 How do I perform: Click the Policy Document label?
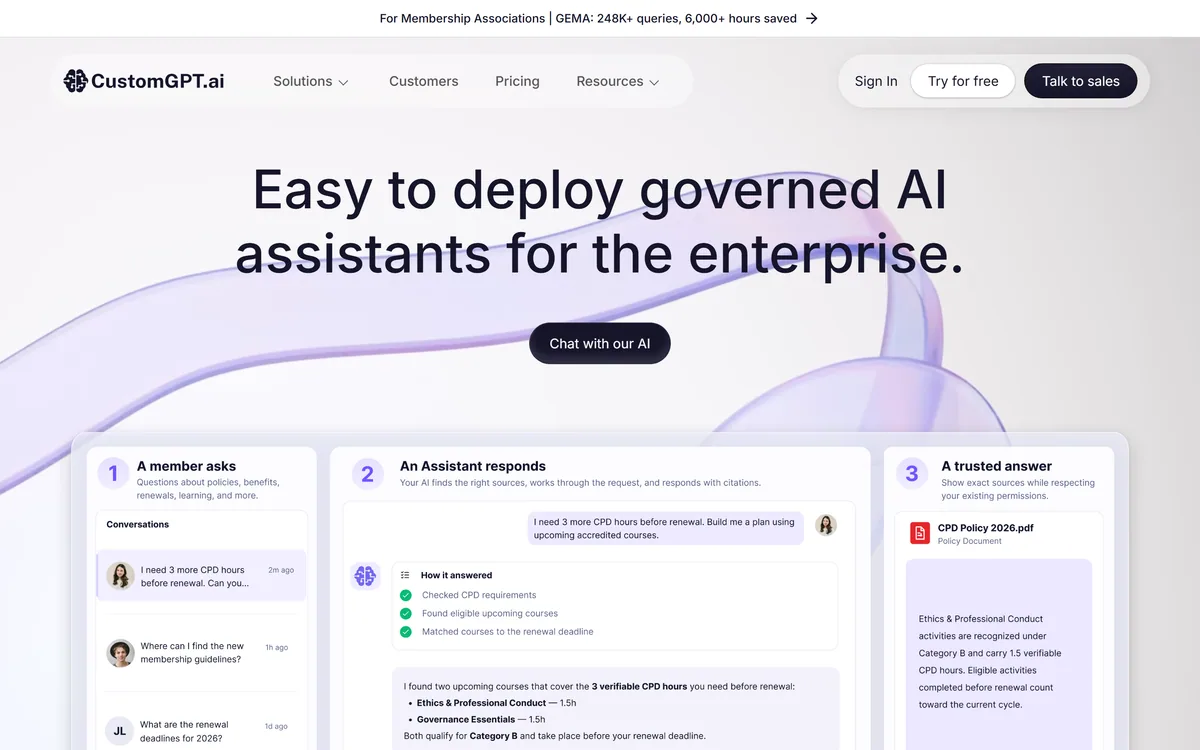[x=970, y=541]
